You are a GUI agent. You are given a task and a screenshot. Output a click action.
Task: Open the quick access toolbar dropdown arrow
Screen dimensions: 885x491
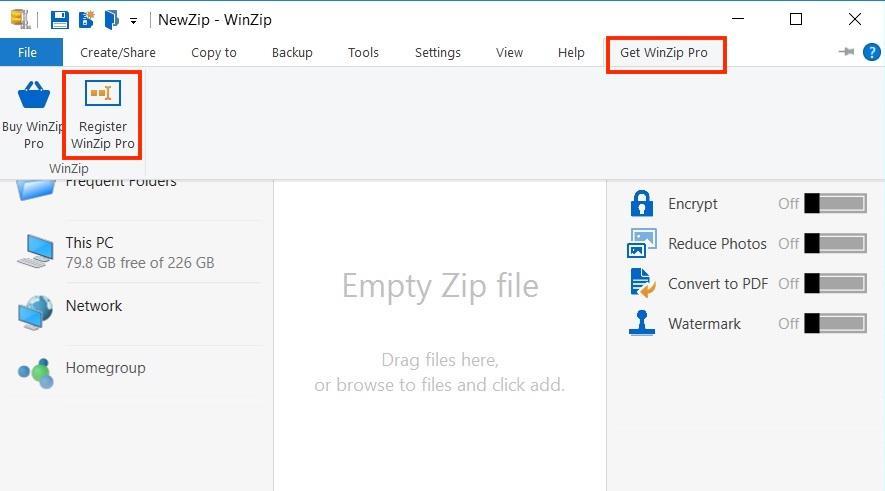pyautogui.click(x=133, y=21)
